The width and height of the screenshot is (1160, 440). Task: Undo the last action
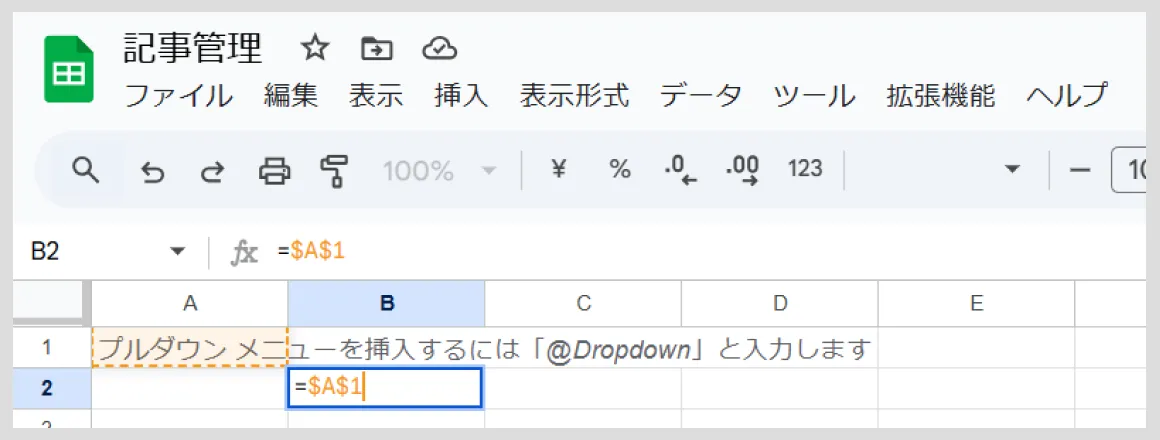152,171
